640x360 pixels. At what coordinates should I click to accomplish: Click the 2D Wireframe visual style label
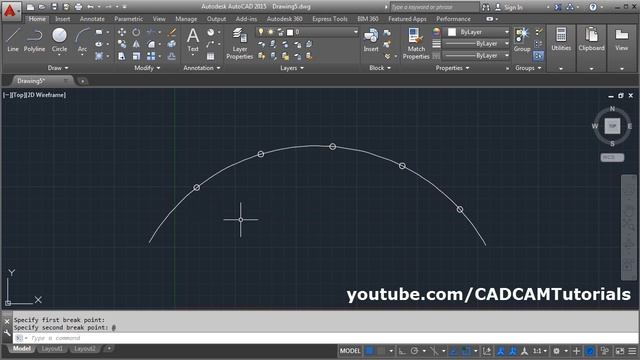(x=45, y=95)
